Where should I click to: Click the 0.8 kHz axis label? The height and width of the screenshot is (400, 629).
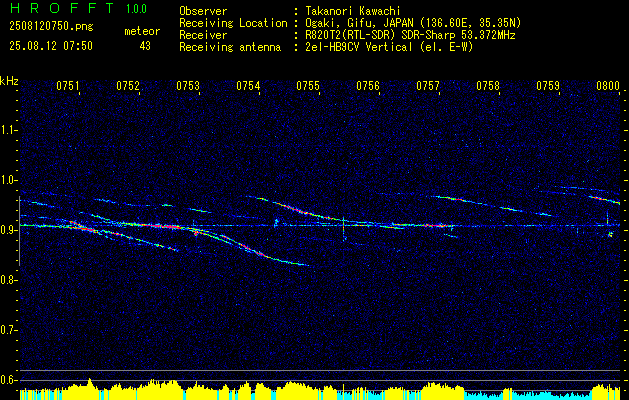pyautogui.click(x=9, y=280)
